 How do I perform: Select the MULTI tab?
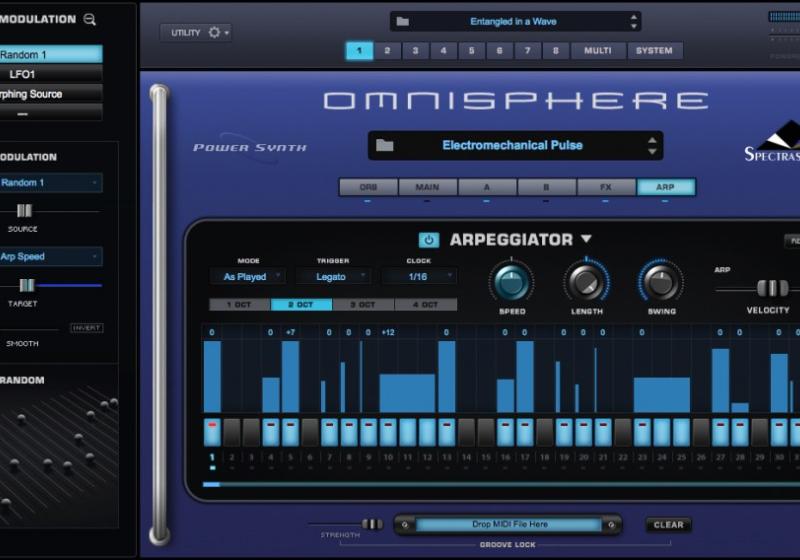(597, 50)
